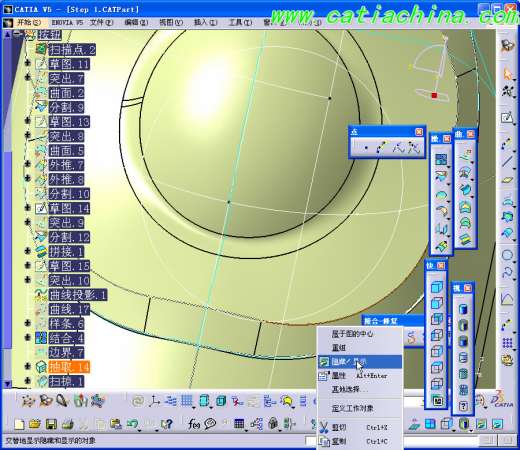Click the tree scroll-down arrow

click(x=7, y=384)
